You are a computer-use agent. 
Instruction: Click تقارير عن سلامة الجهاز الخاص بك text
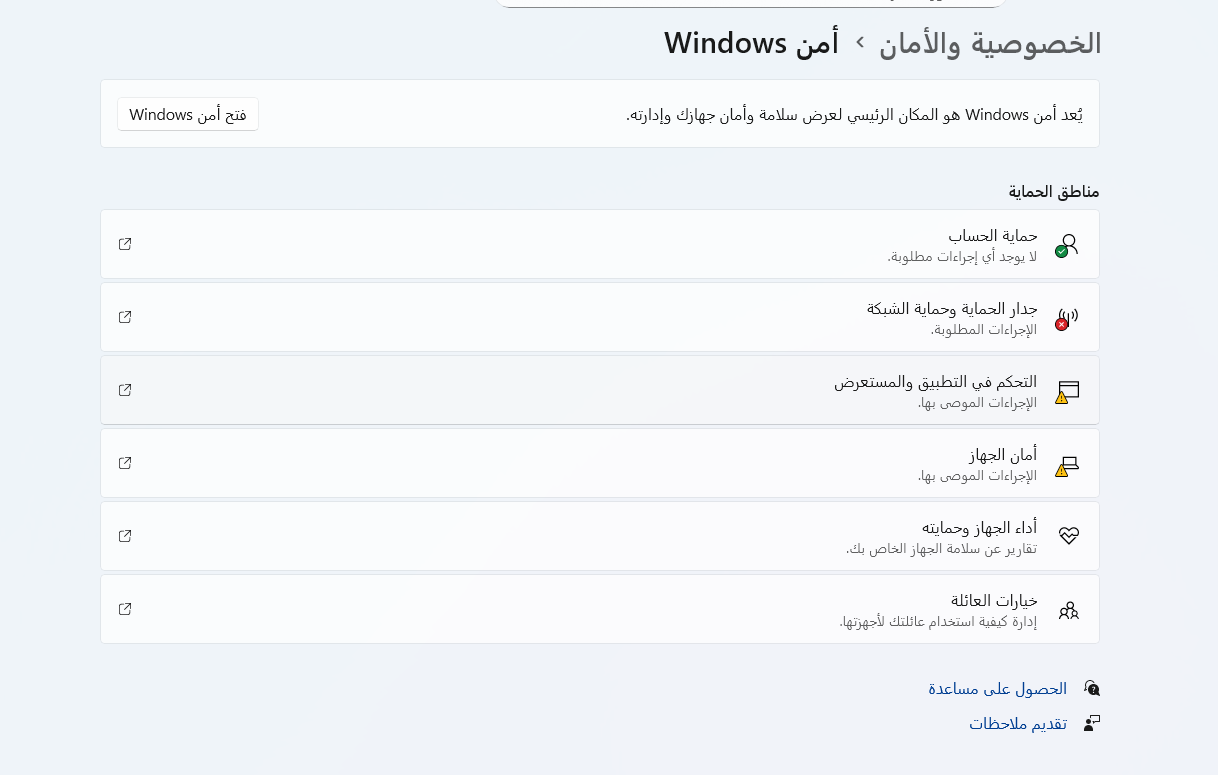click(942, 548)
